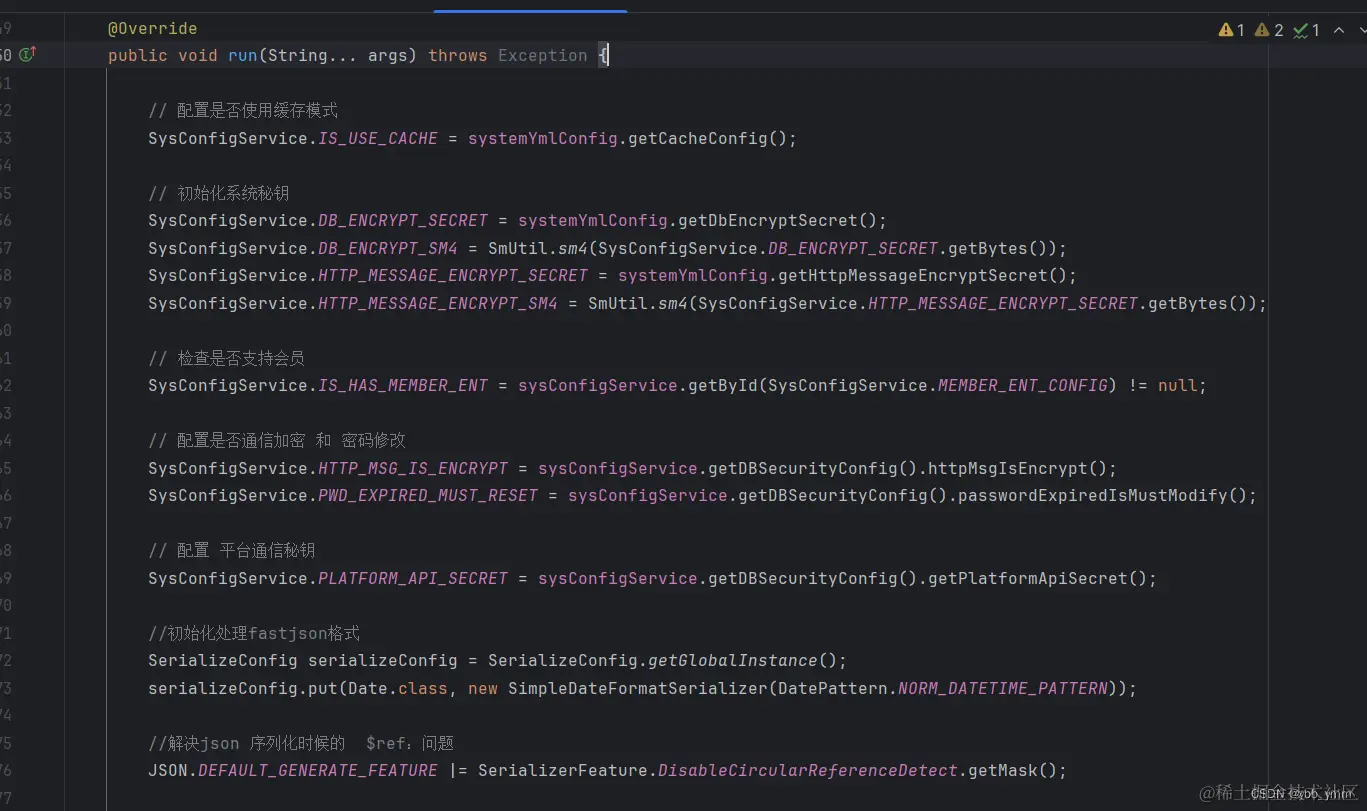Click the IS_HAS_MEMBER_ENT field

click(403, 385)
